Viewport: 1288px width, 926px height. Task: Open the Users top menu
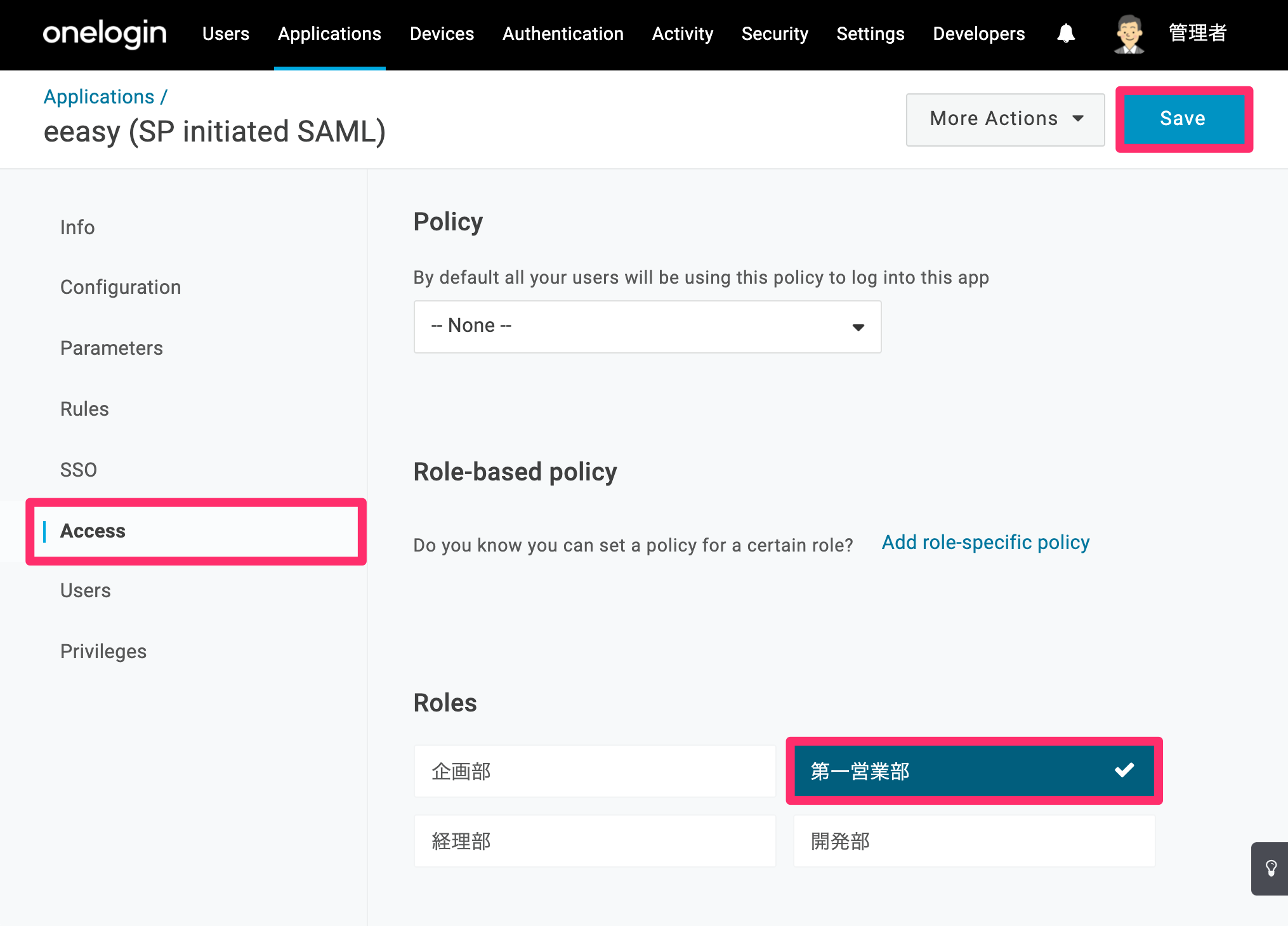click(226, 34)
